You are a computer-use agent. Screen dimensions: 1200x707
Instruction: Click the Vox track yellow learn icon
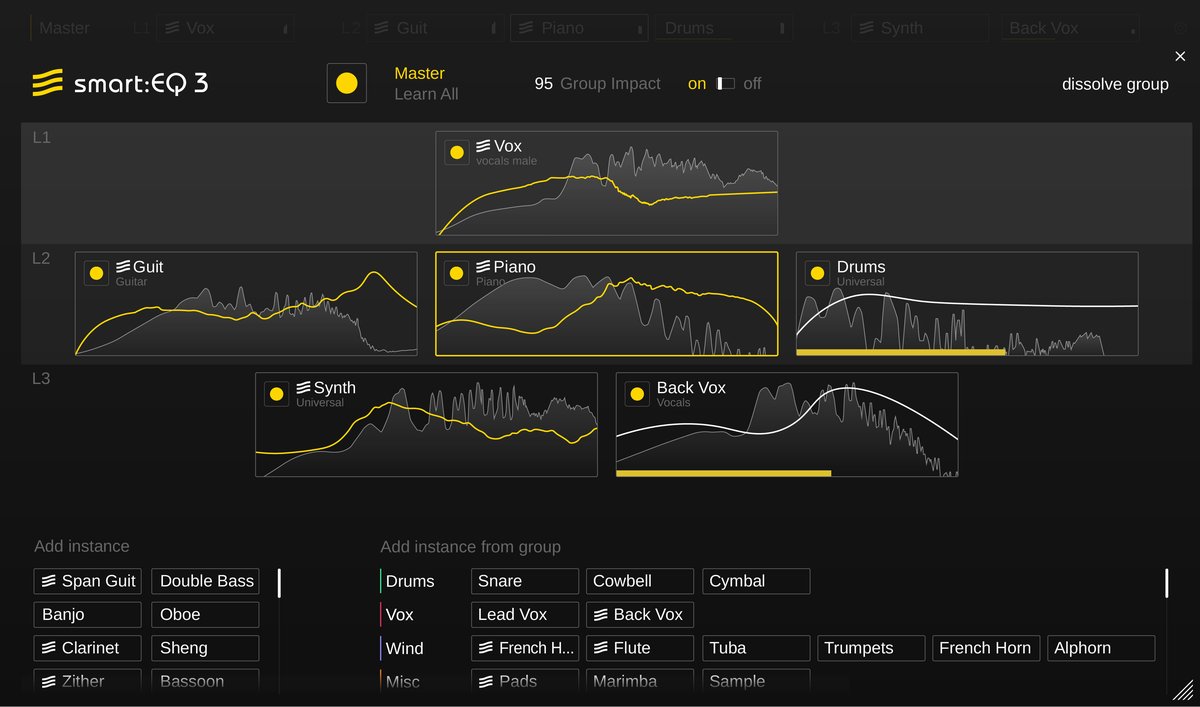pos(456,152)
